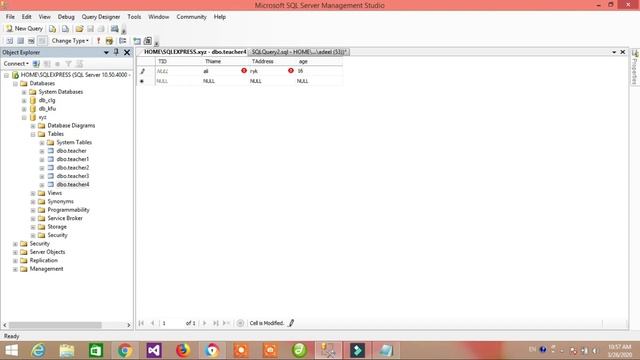Switch to the SQLQuery2.sql tab

click(299, 52)
